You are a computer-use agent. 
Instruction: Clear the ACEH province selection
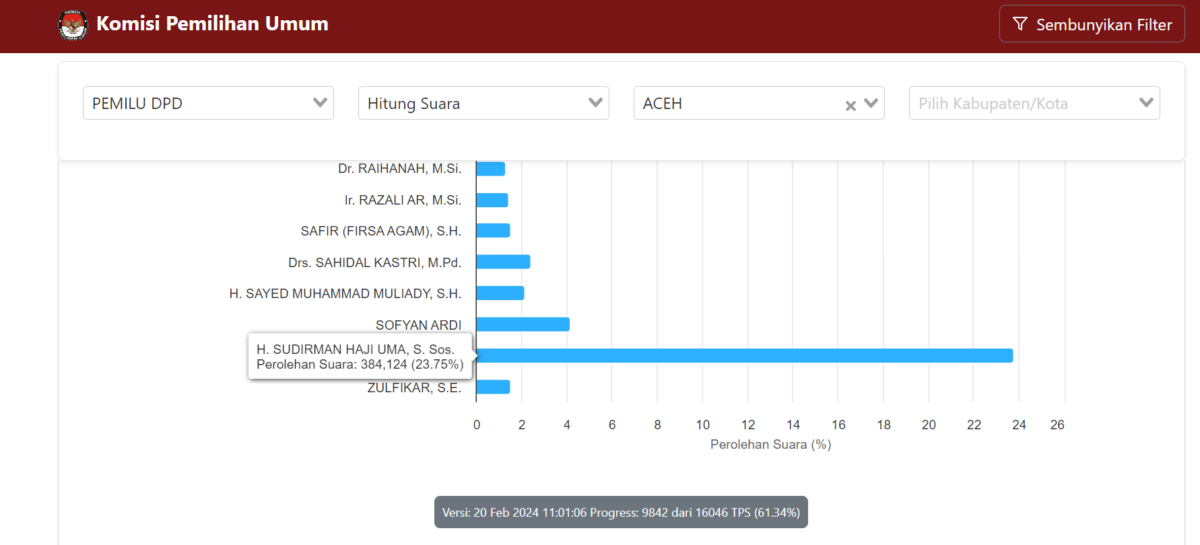tap(850, 105)
